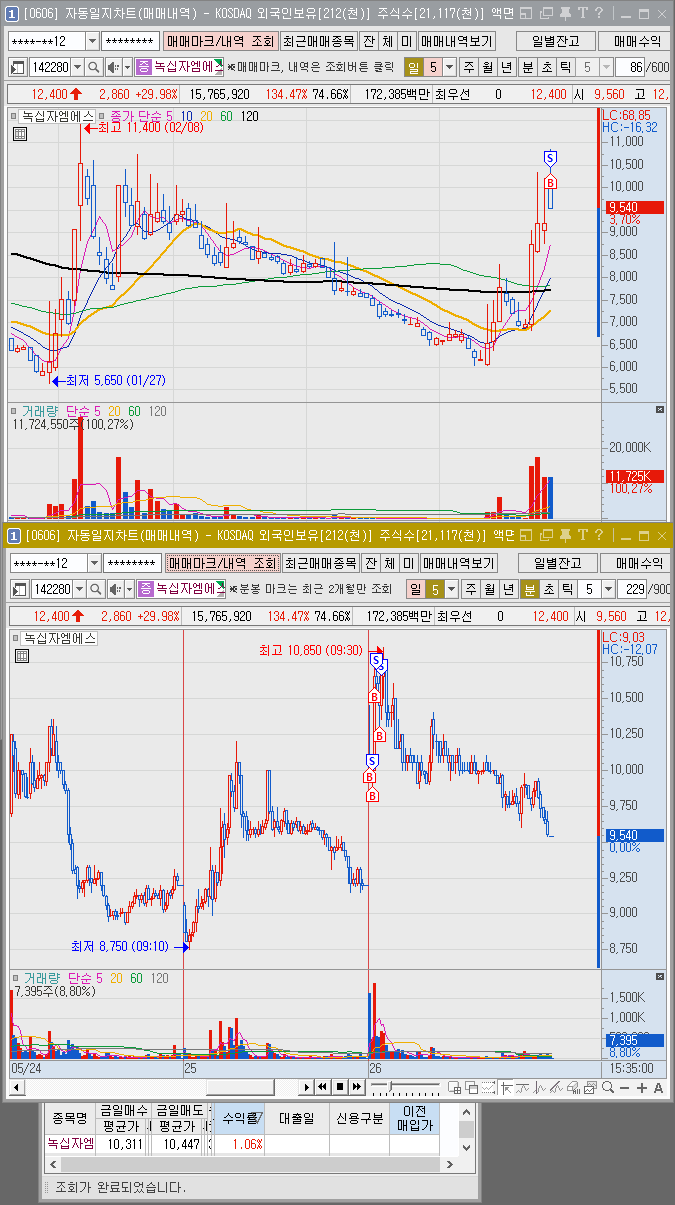Open stock code 142280 dropdown in upper window

click(78, 67)
